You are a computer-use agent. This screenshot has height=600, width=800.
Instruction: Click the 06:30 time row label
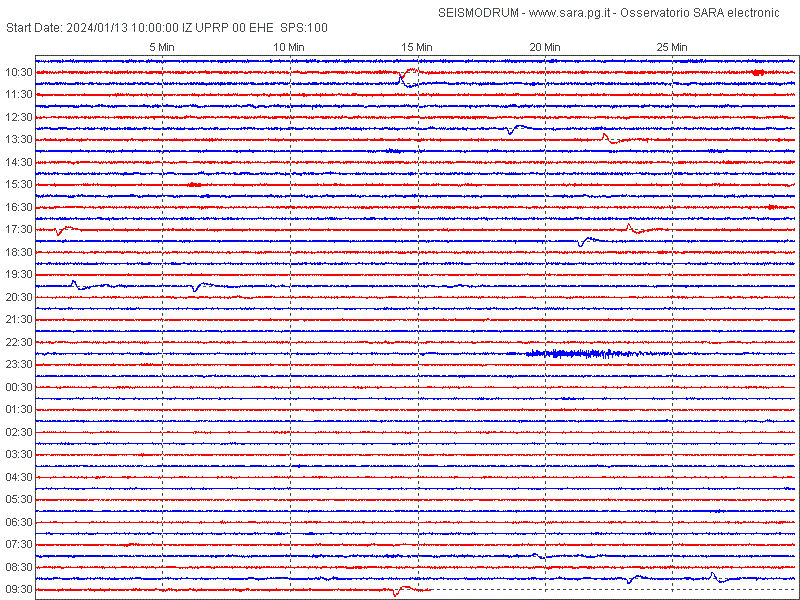(19, 522)
